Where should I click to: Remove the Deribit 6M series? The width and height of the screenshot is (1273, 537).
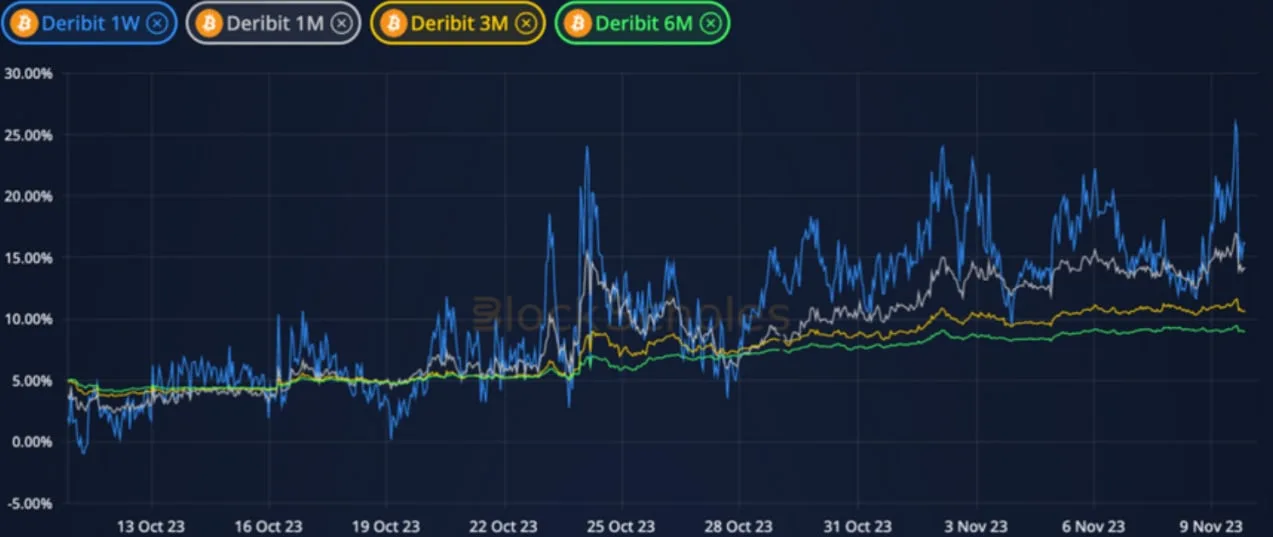710,23
